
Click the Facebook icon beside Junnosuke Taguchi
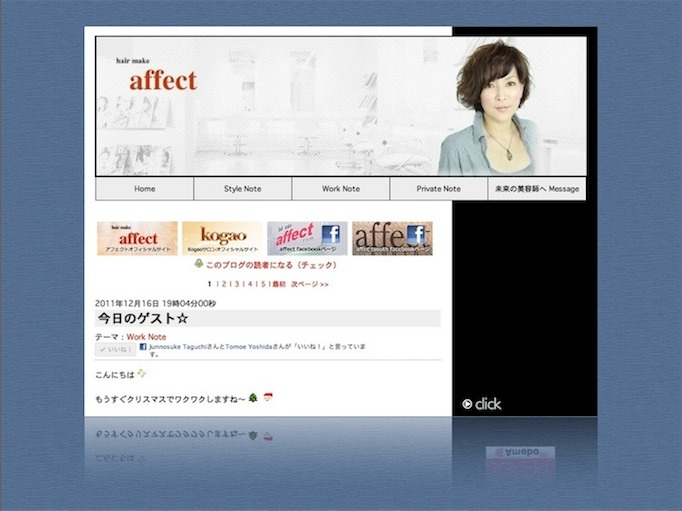(x=144, y=348)
